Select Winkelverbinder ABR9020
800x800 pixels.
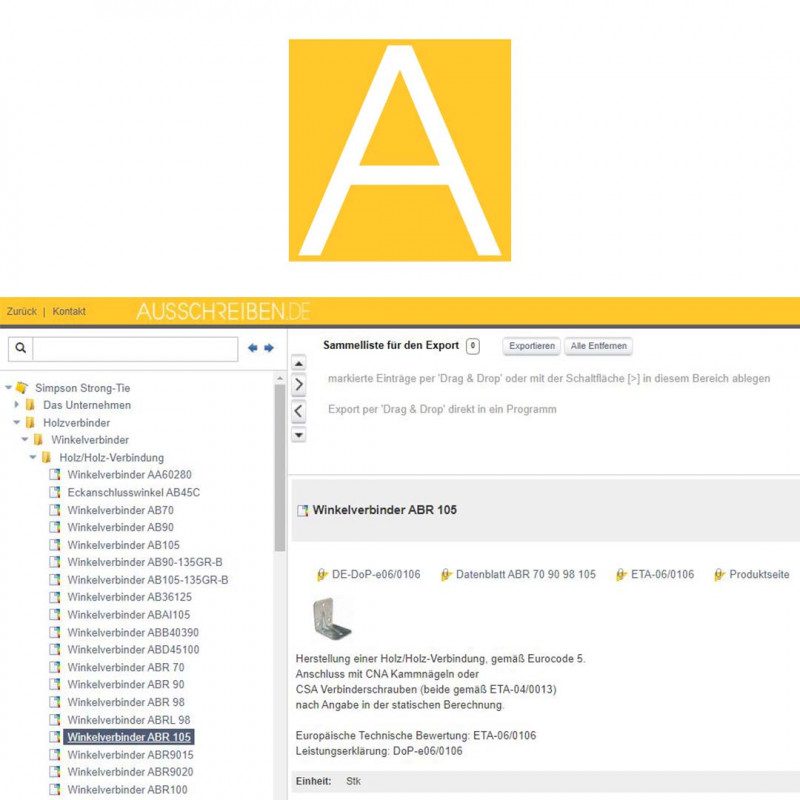(131, 772)
